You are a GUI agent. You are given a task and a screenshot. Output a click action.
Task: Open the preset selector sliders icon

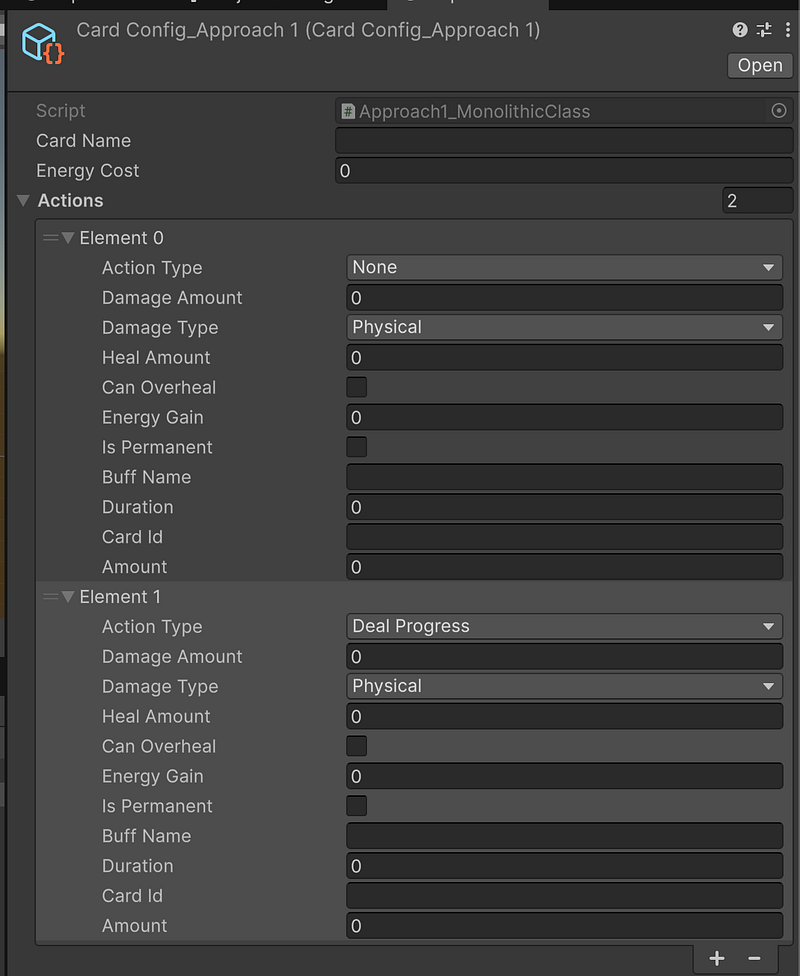764,30
